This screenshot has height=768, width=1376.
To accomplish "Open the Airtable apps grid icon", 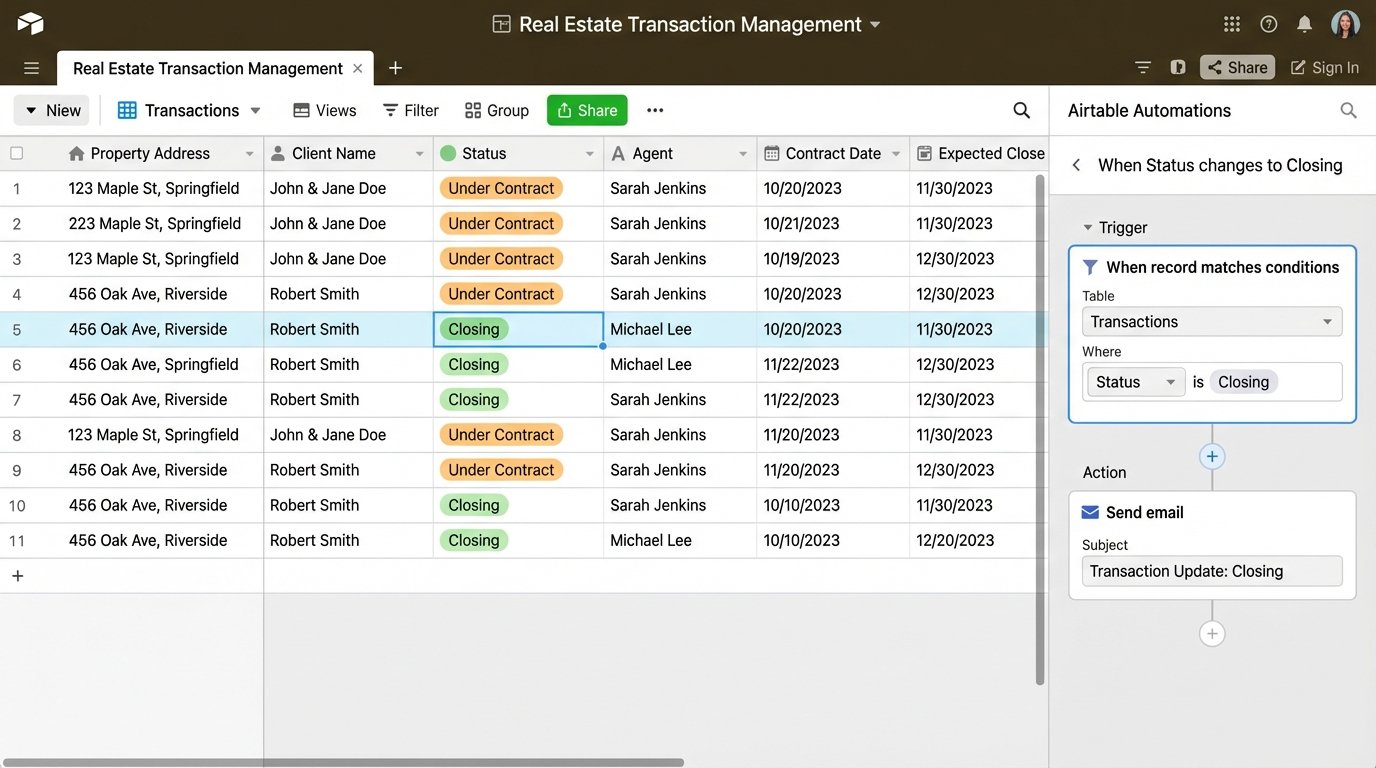I will pos(1230,22).
